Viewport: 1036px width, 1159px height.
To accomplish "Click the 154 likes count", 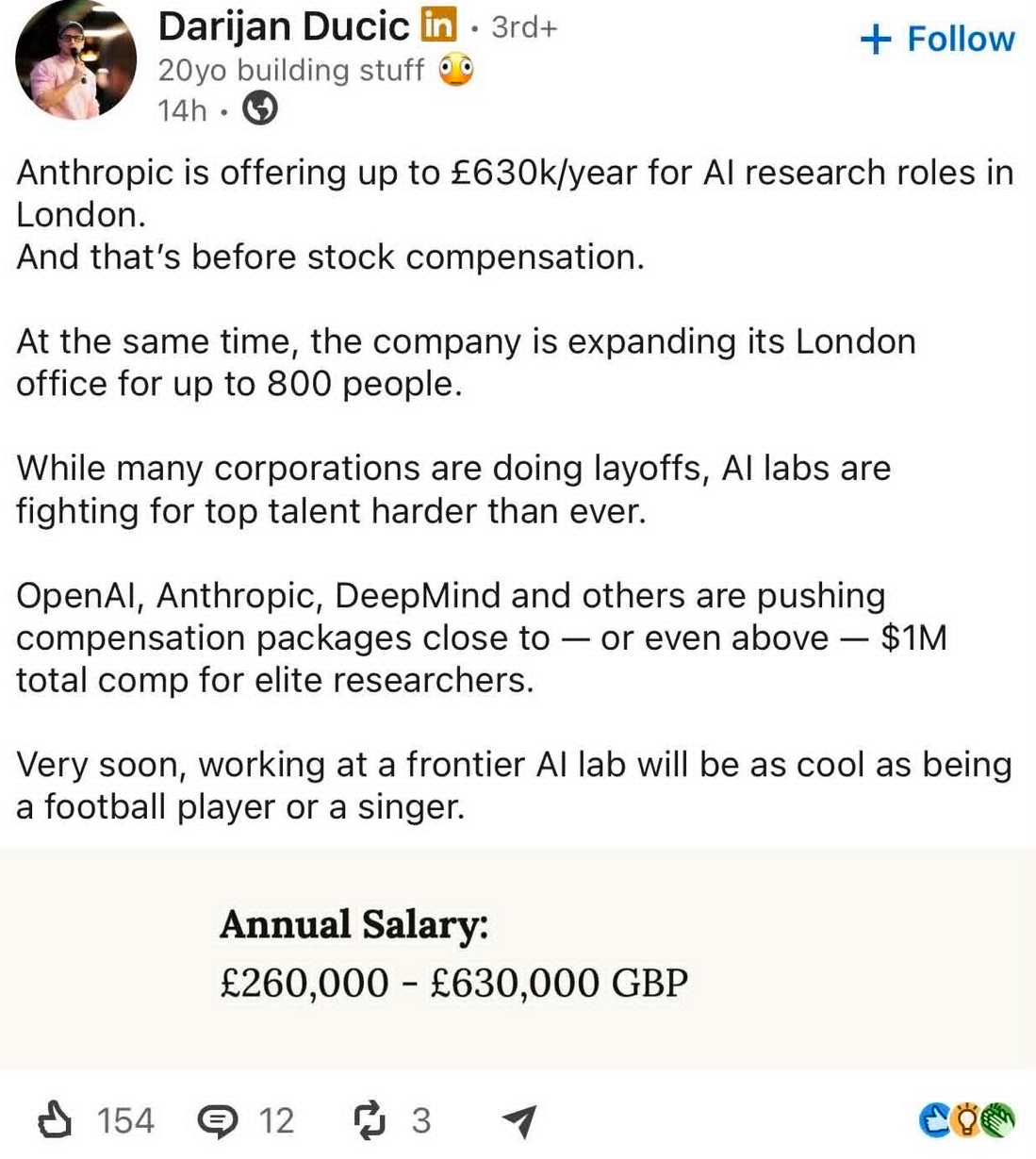I will pos(125,1120).
